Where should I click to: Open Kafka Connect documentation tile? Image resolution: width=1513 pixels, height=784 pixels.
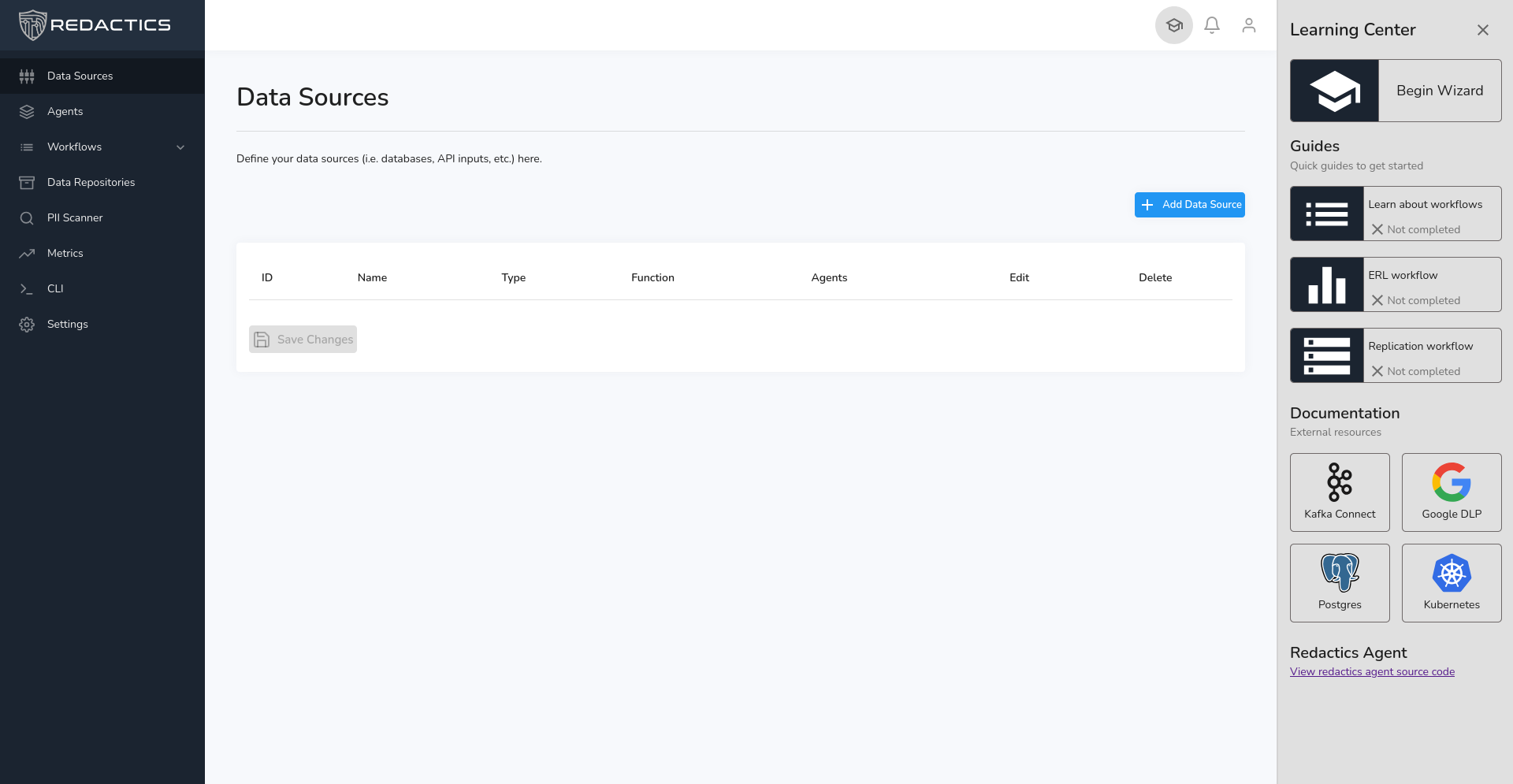[x=1340, y=492]
